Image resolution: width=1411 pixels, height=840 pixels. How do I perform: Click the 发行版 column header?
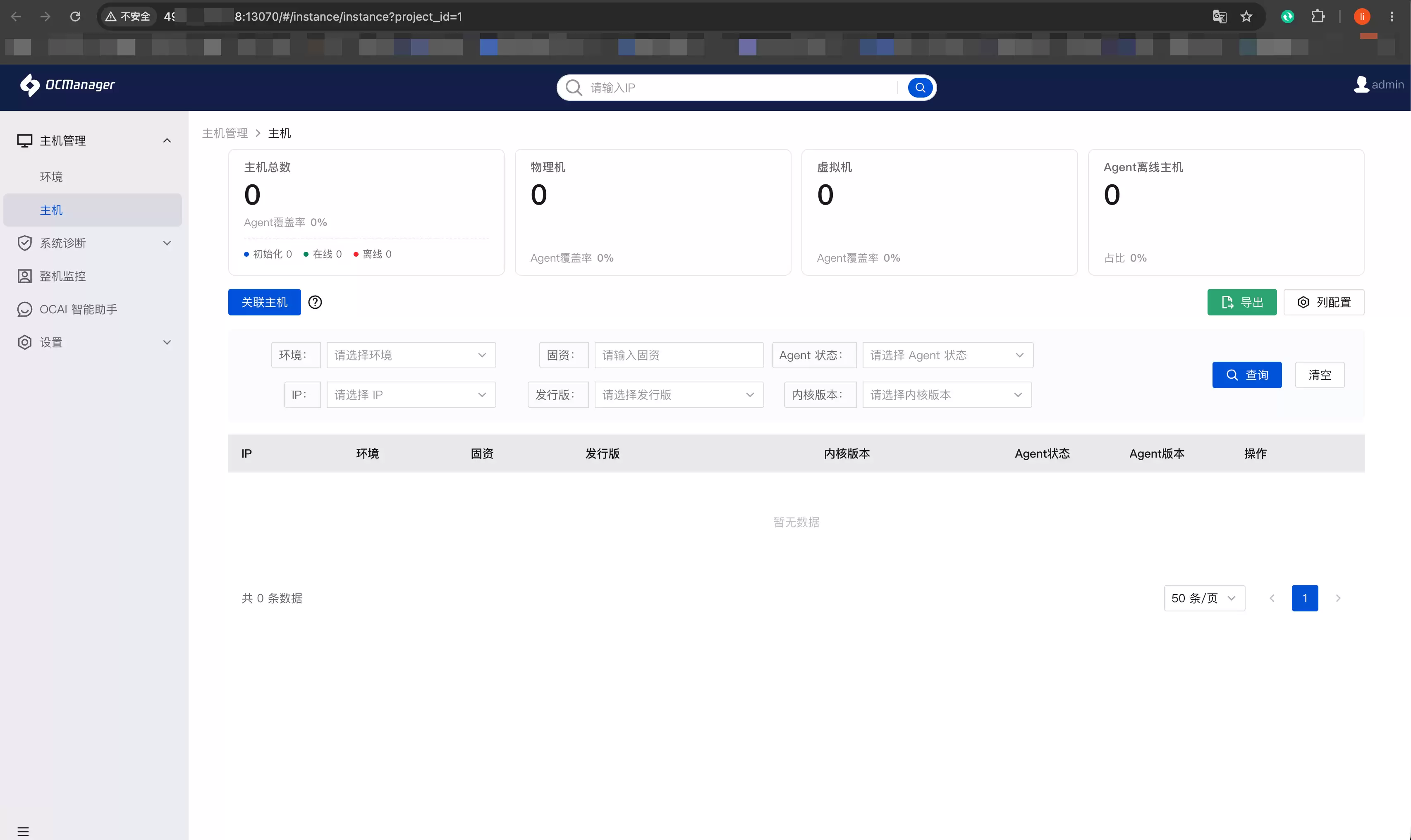602,453
